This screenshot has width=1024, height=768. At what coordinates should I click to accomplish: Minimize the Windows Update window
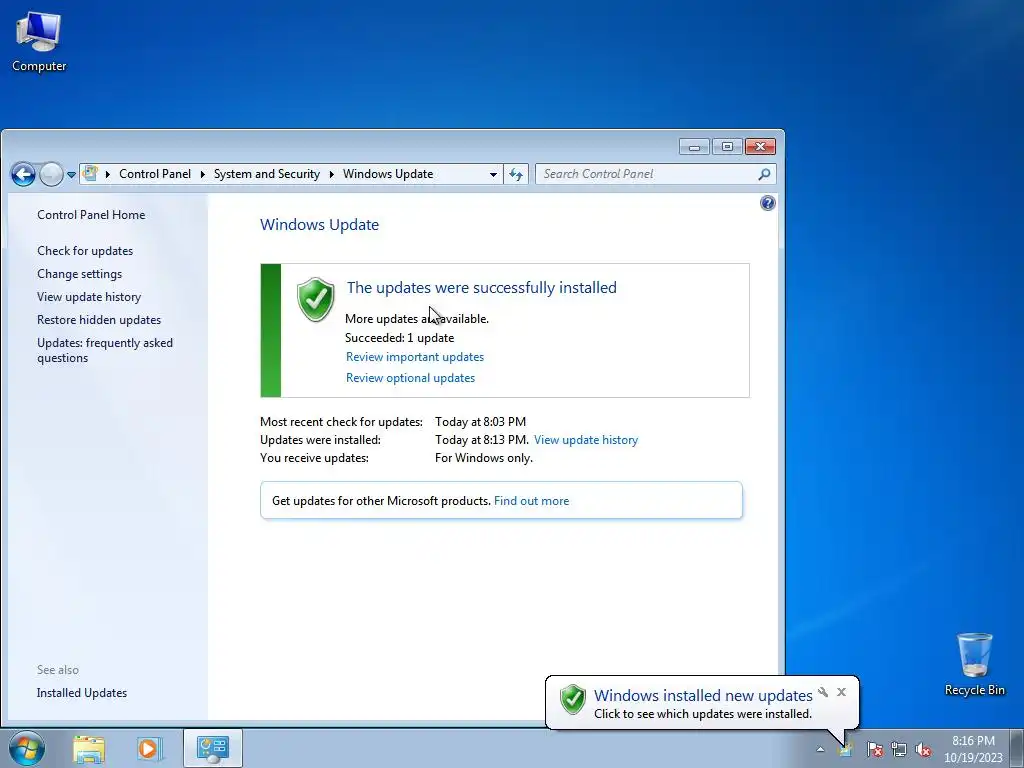694,147
